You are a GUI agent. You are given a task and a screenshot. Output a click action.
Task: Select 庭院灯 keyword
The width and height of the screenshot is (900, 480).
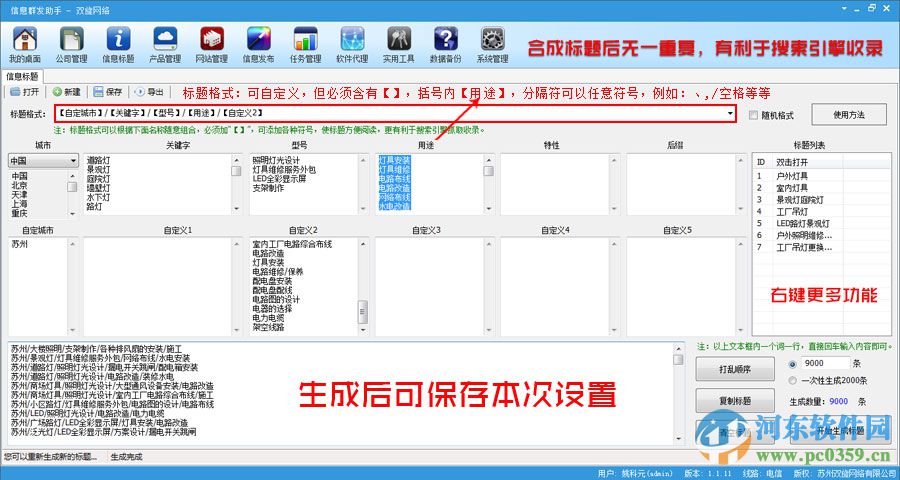98,179
